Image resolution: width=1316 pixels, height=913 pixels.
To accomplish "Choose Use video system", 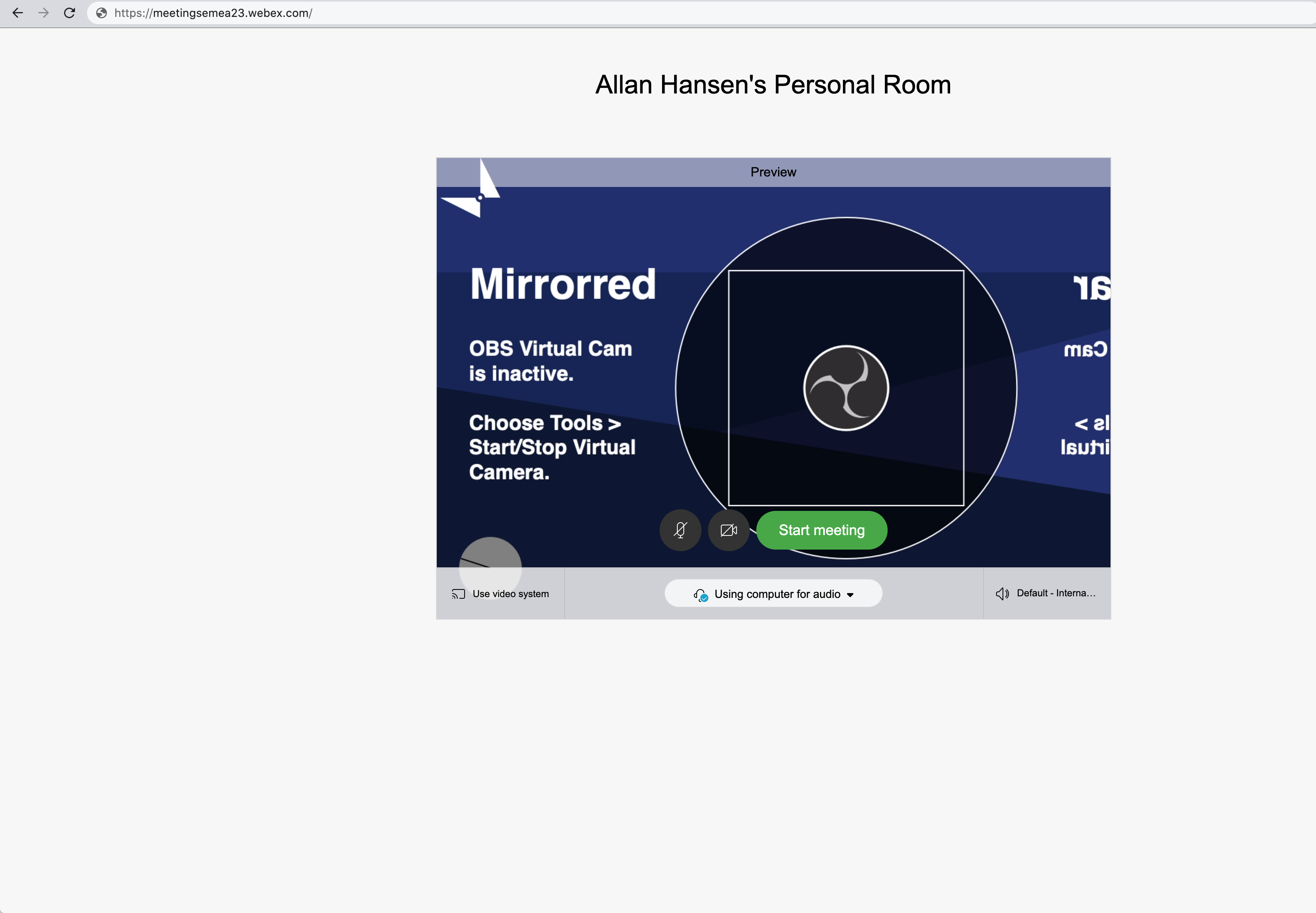I will point(500,594).
